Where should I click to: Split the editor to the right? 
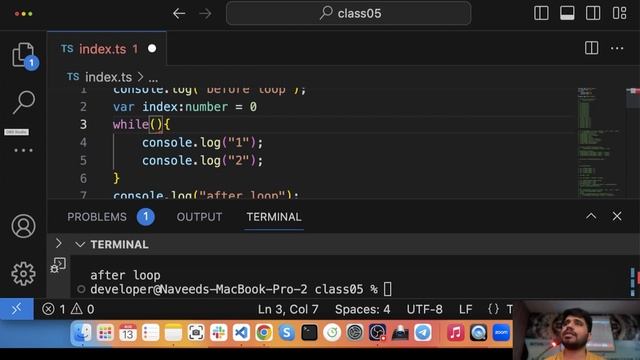[591, 48]
